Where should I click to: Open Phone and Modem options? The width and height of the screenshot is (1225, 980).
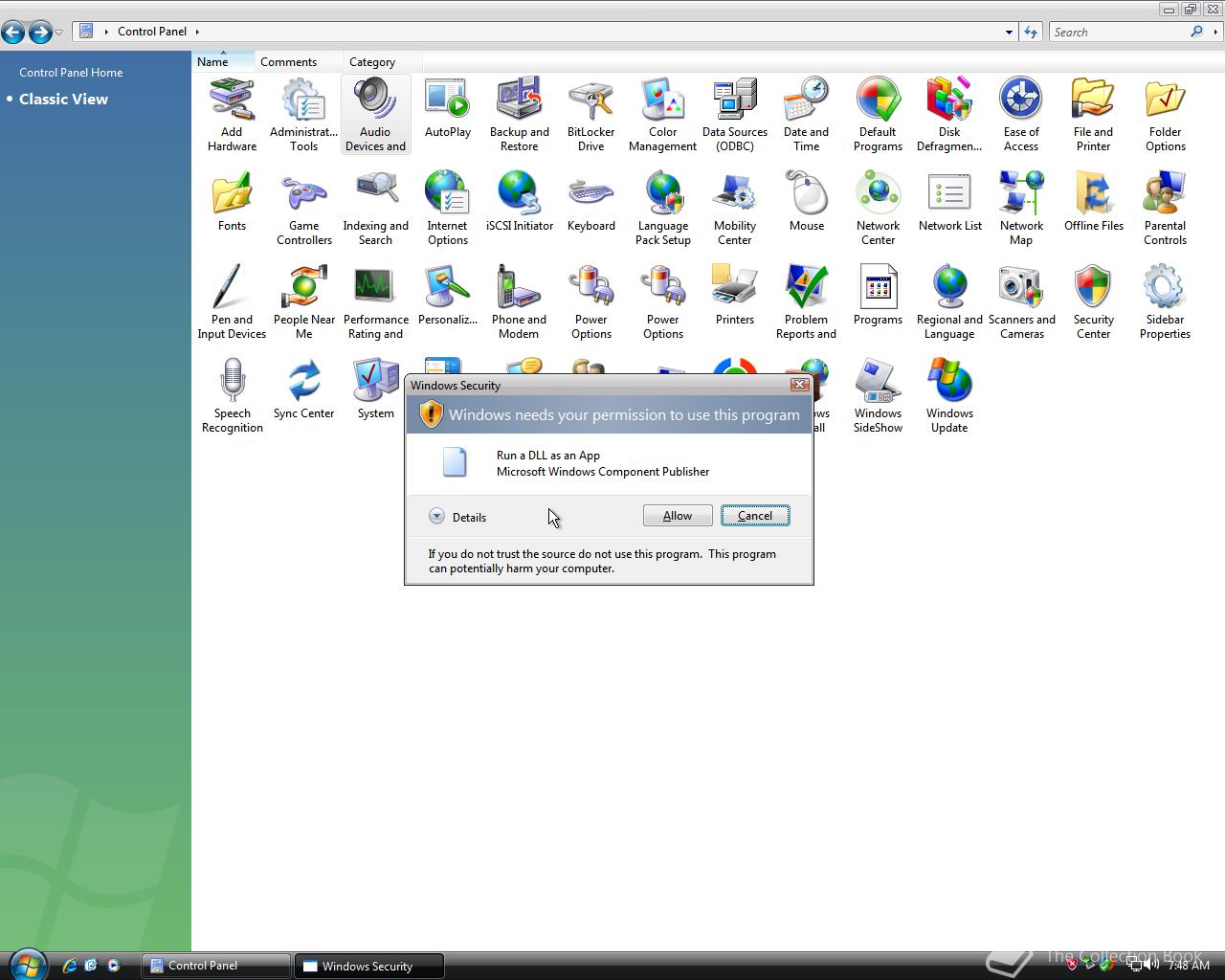(x=519, y=302)
